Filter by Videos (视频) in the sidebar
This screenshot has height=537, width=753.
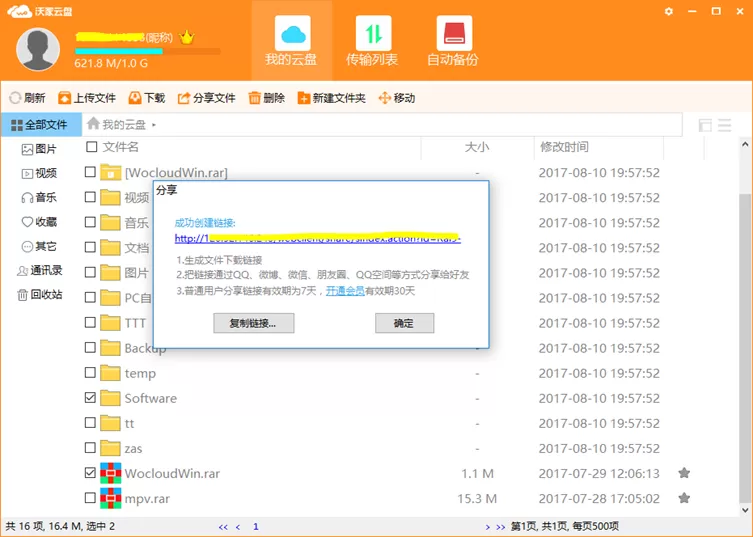click(39, 173)
